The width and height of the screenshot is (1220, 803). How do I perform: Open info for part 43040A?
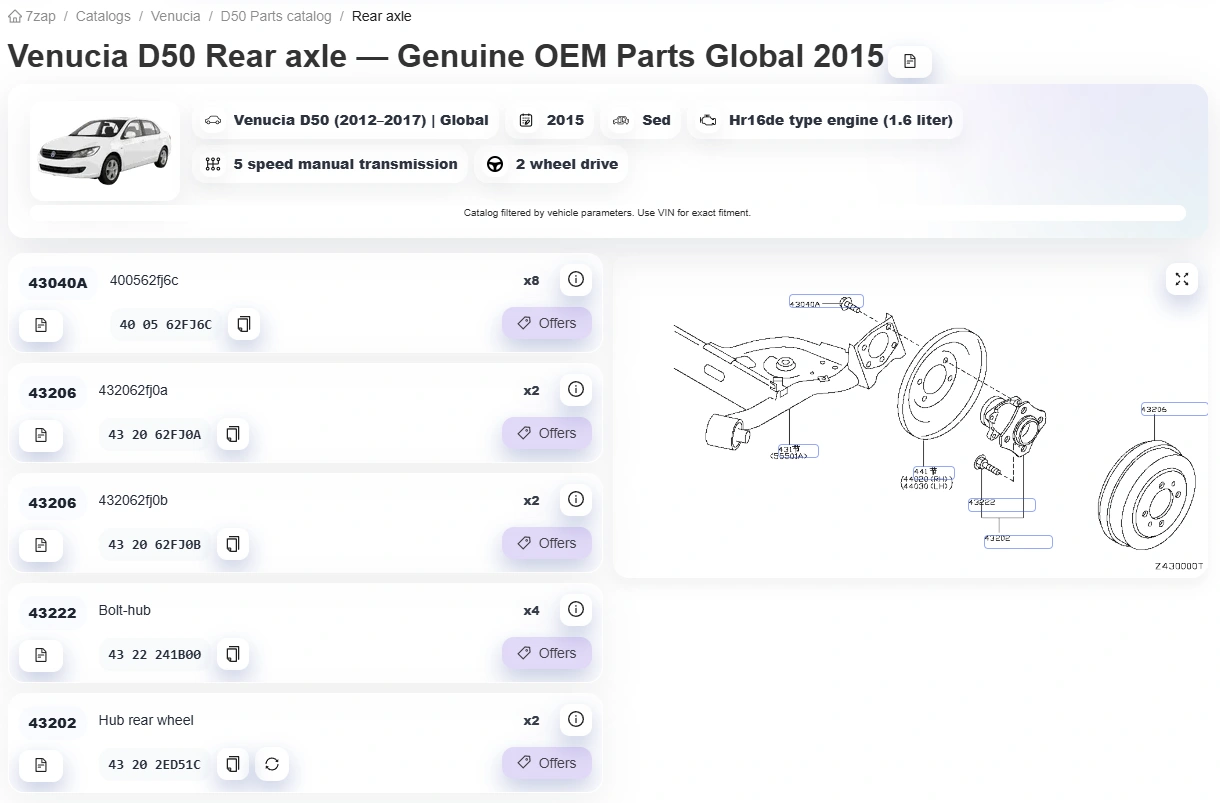[575, 280]
